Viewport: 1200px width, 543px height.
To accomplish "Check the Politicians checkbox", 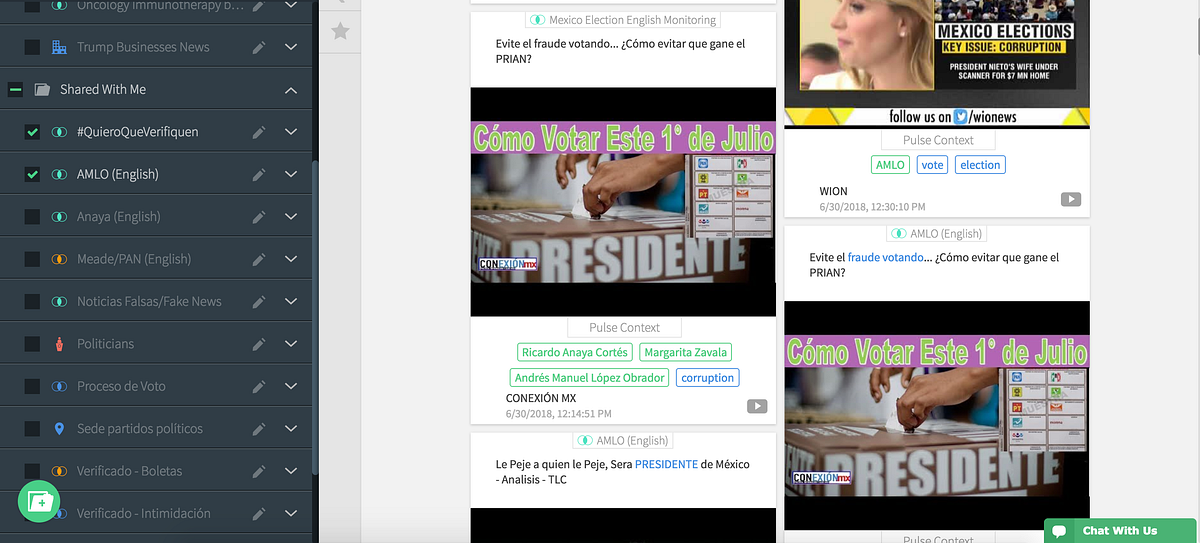I will click(x=32, y=343).
